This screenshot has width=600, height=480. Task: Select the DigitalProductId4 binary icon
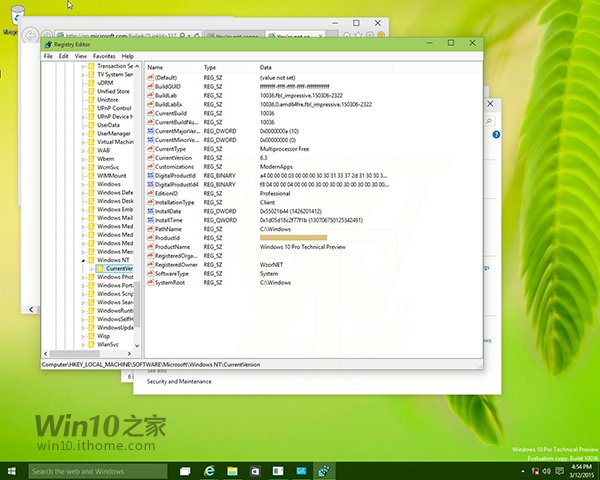pos(150,184)
